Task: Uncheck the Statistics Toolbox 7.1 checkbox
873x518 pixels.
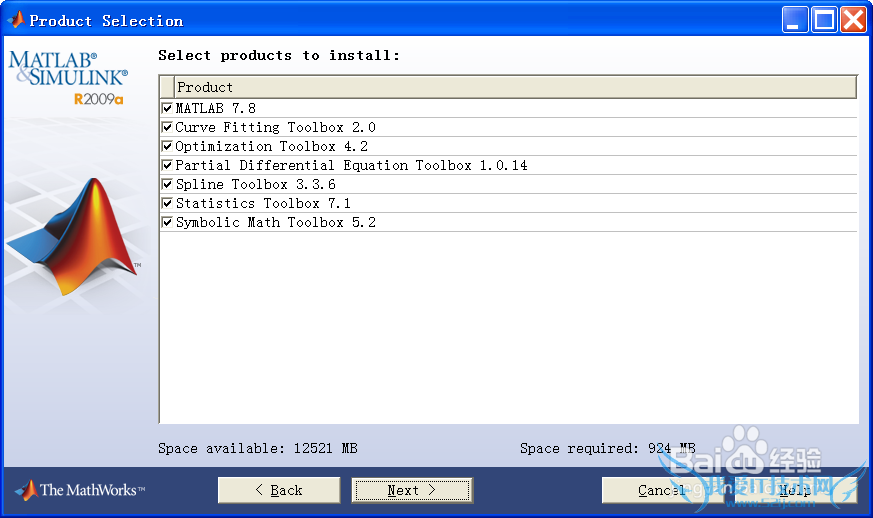Action: point(167,203)
